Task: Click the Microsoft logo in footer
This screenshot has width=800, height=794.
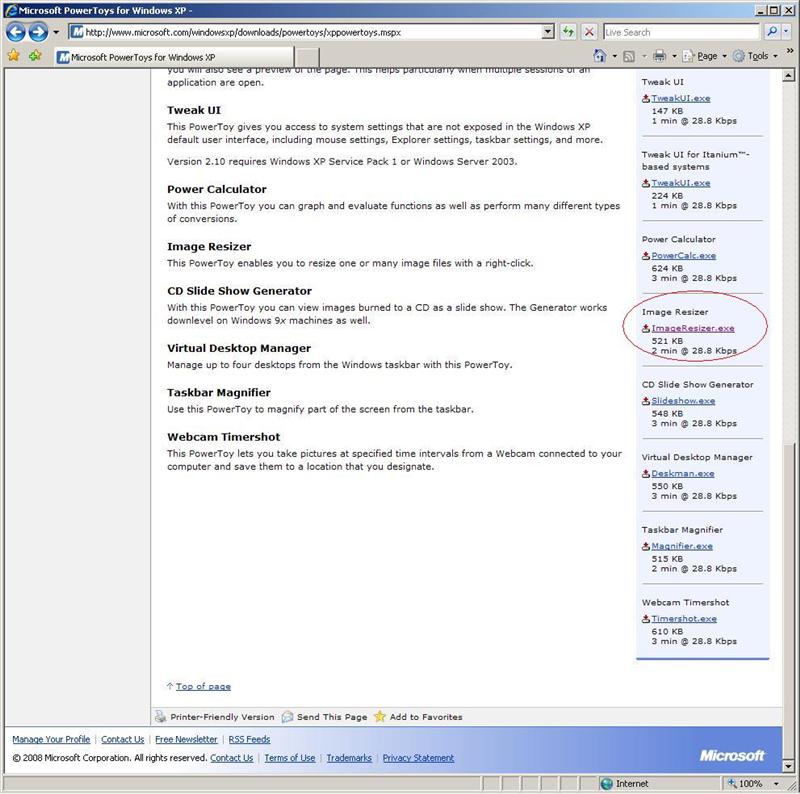Action: tap(732, 756)
